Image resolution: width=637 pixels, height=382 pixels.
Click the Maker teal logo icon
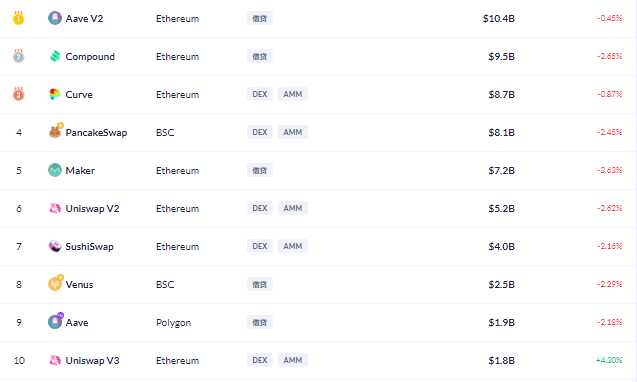[55, 170]
